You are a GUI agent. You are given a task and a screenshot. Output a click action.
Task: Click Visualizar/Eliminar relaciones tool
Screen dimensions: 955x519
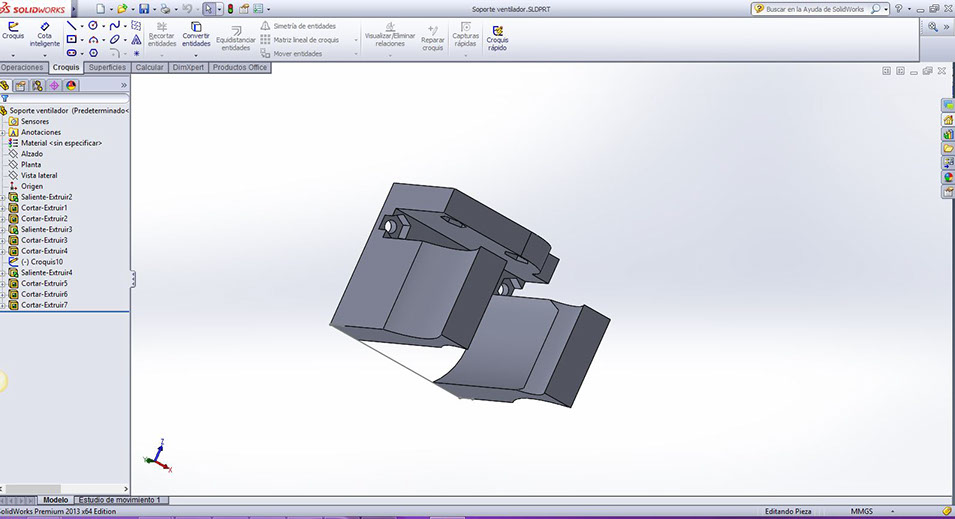point(390,35)
